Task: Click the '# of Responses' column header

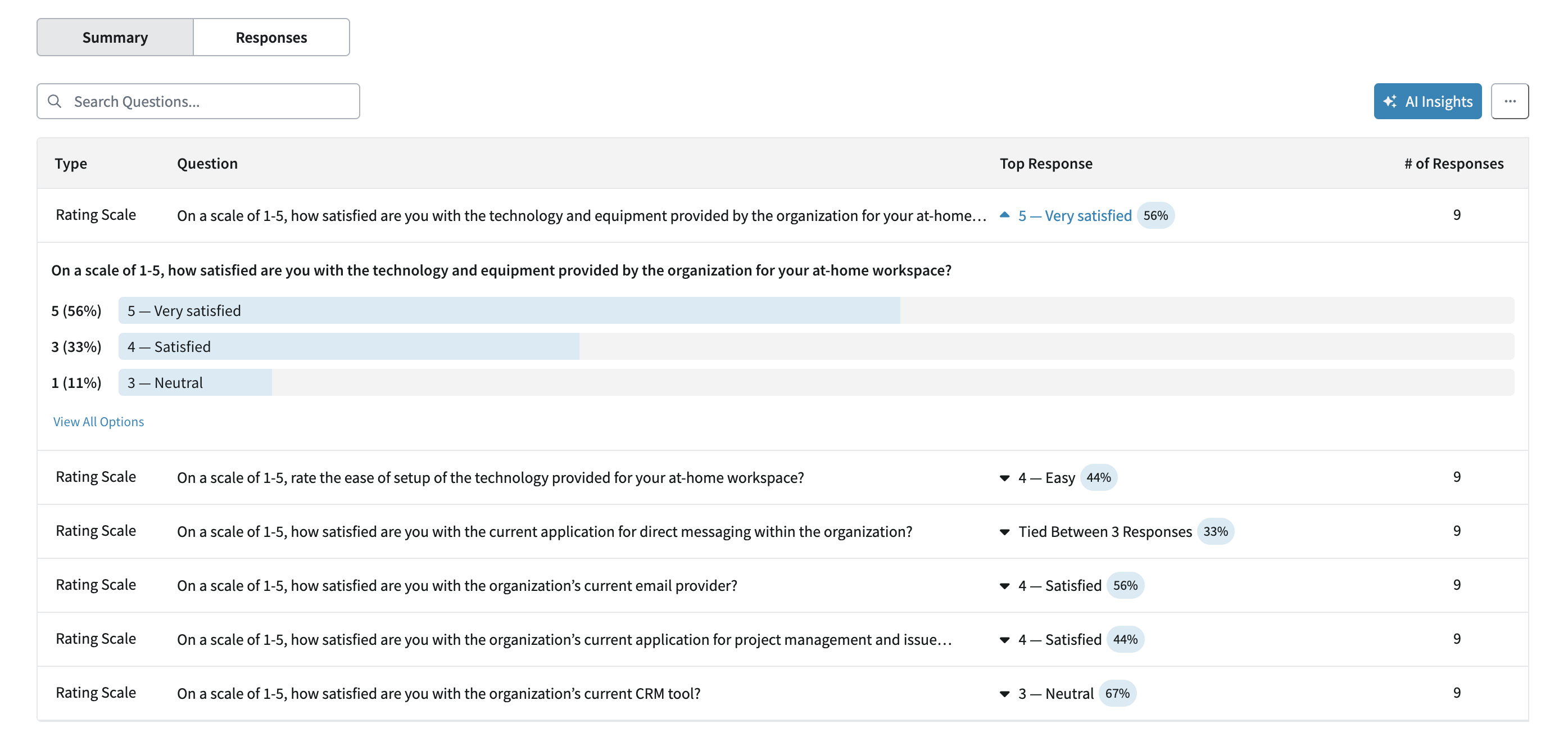Action: (1453, 163)
